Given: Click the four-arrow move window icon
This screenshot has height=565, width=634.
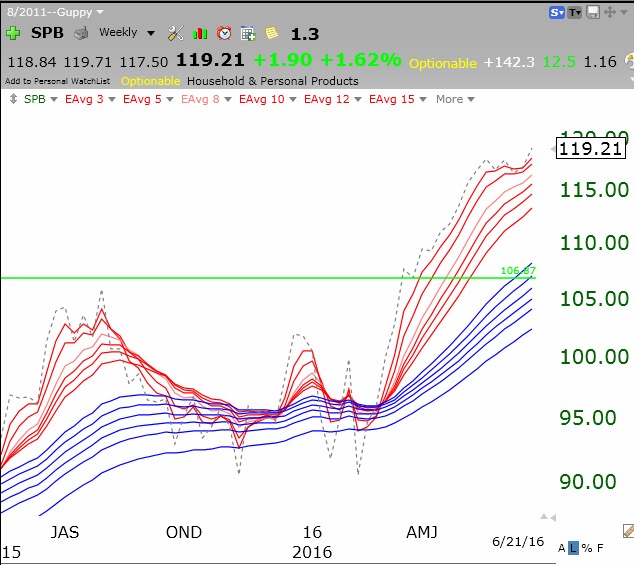Looking at the screenshot, I should click(610, 12).
